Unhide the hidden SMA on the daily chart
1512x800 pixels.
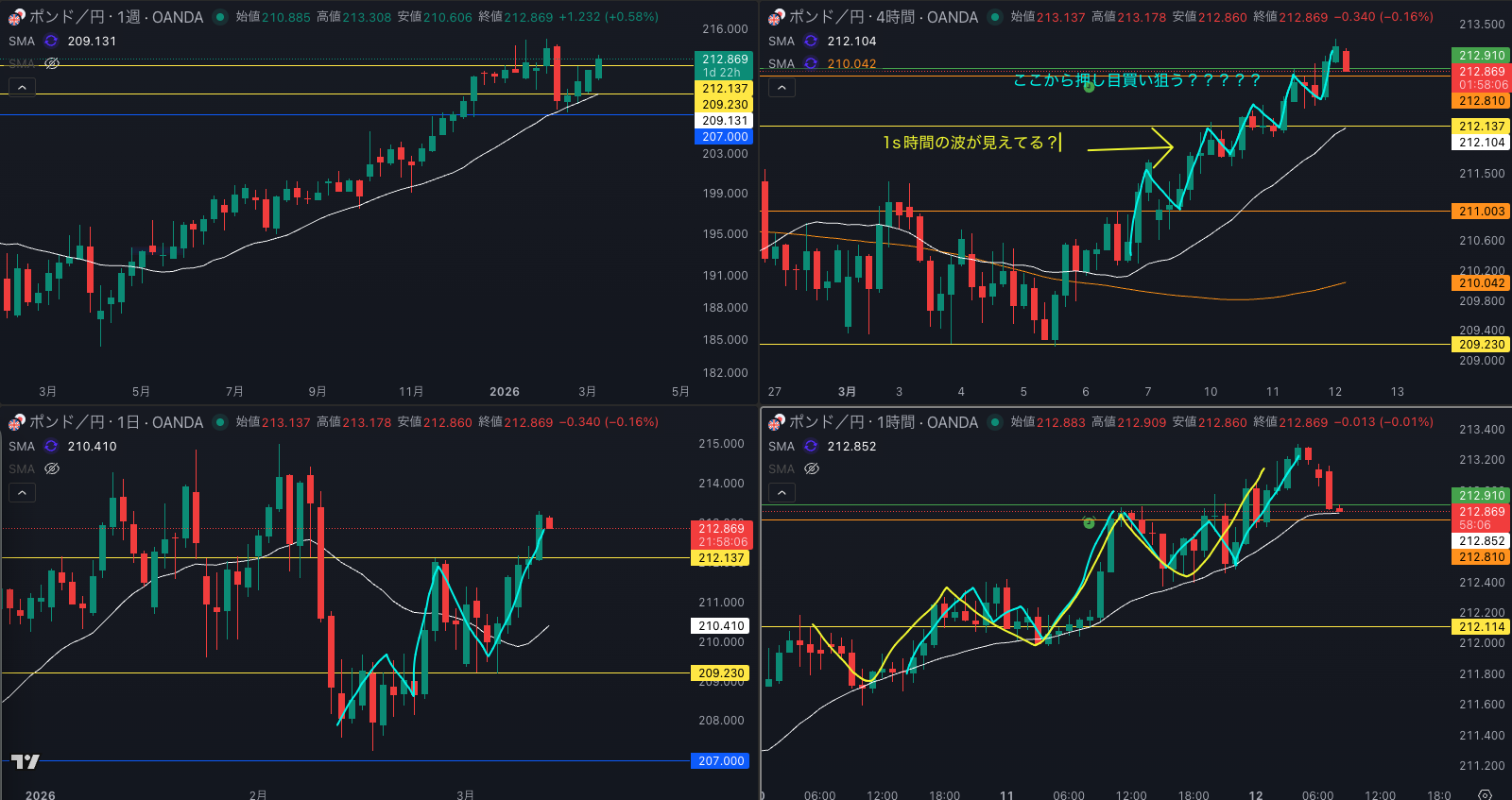coord(52,469)
